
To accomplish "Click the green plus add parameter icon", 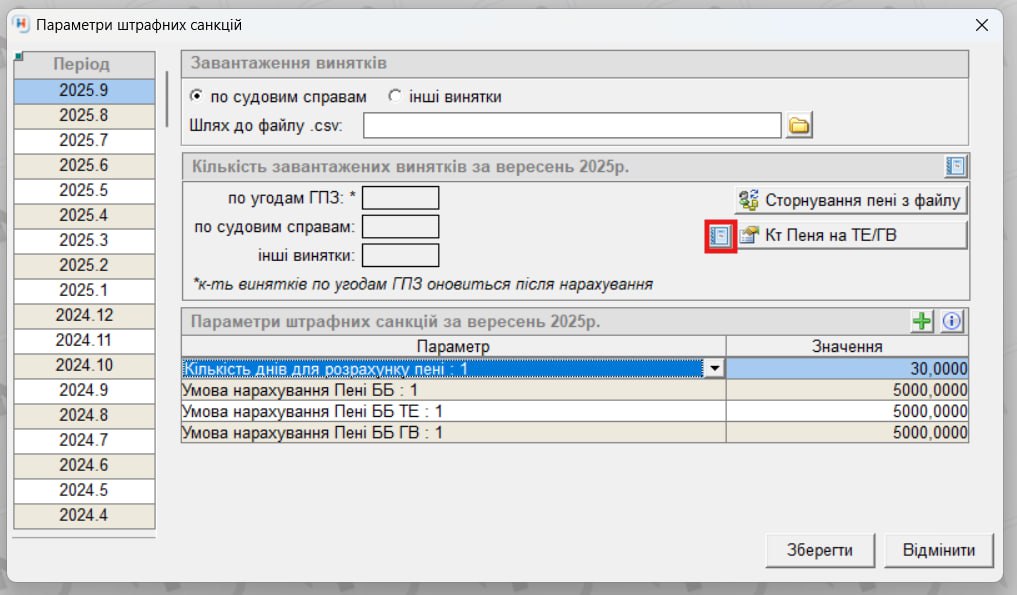I will [922, 322].
